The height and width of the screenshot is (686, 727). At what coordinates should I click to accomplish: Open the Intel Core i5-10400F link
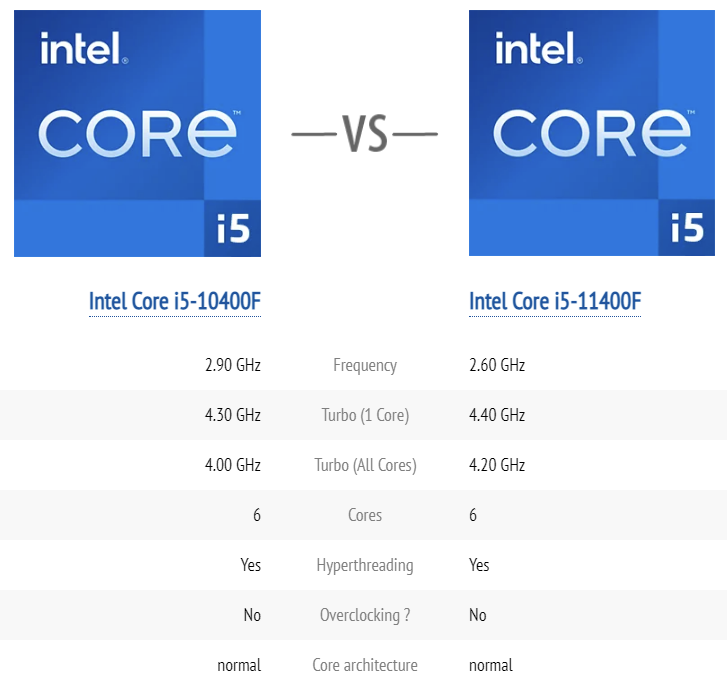pyautogui.click(x=175, y=302)
